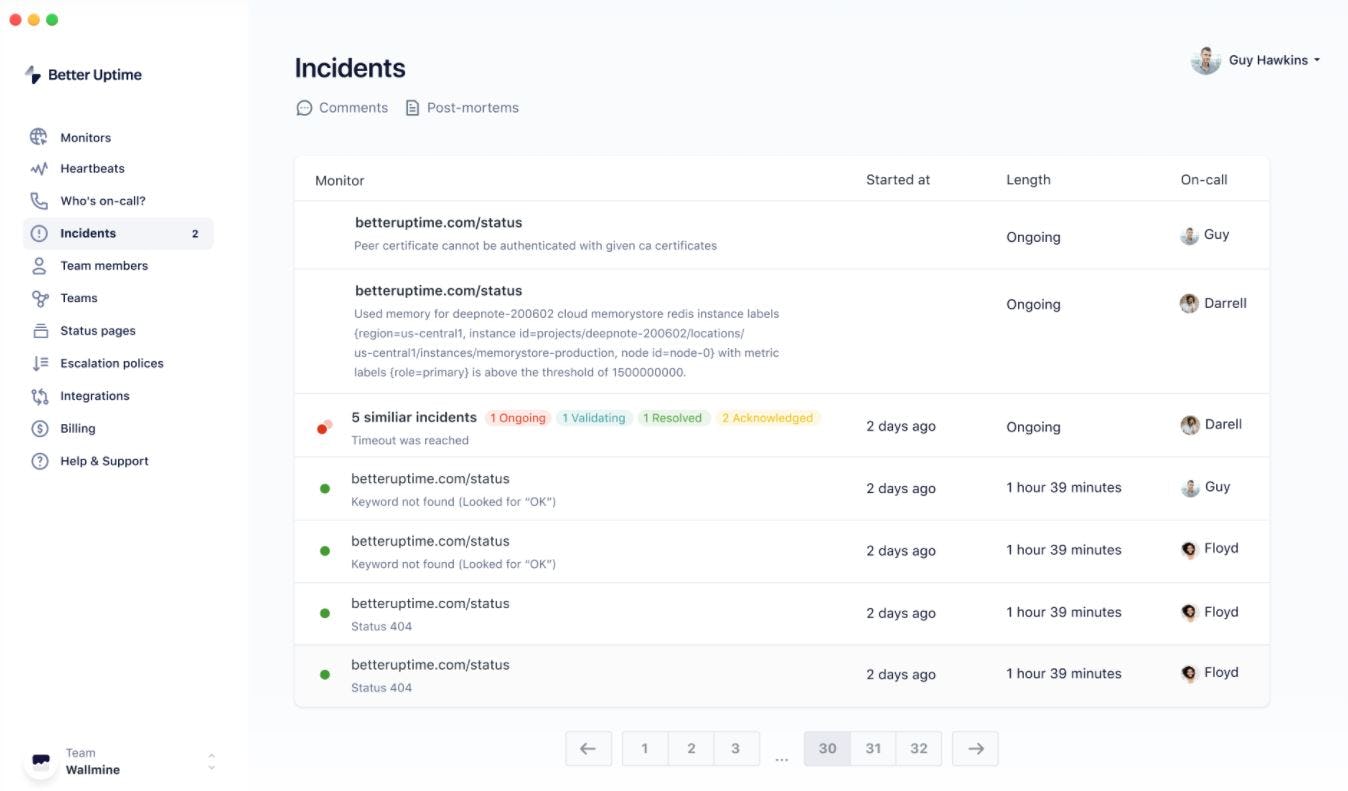This screenshot has height=791, width=1348.
Task: Click the 1 Resolved status badge
Action: [673, 417]
